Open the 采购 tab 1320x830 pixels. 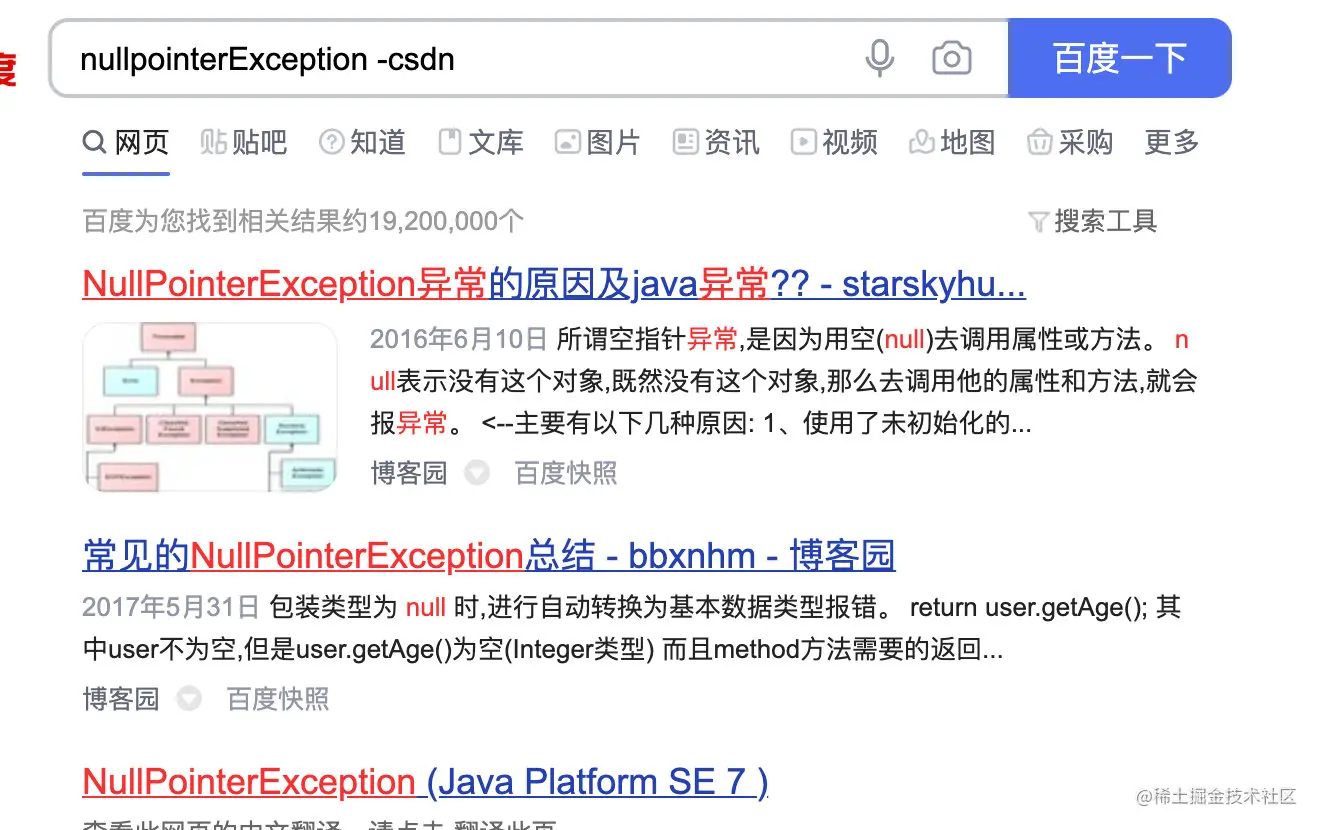tap(1069, 142)
